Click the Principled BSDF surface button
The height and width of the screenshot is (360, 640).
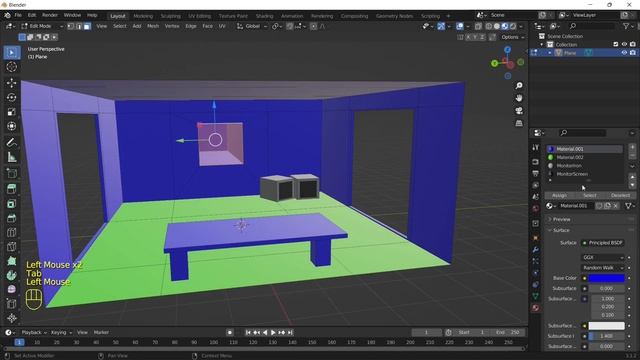(x=603, y=243)
